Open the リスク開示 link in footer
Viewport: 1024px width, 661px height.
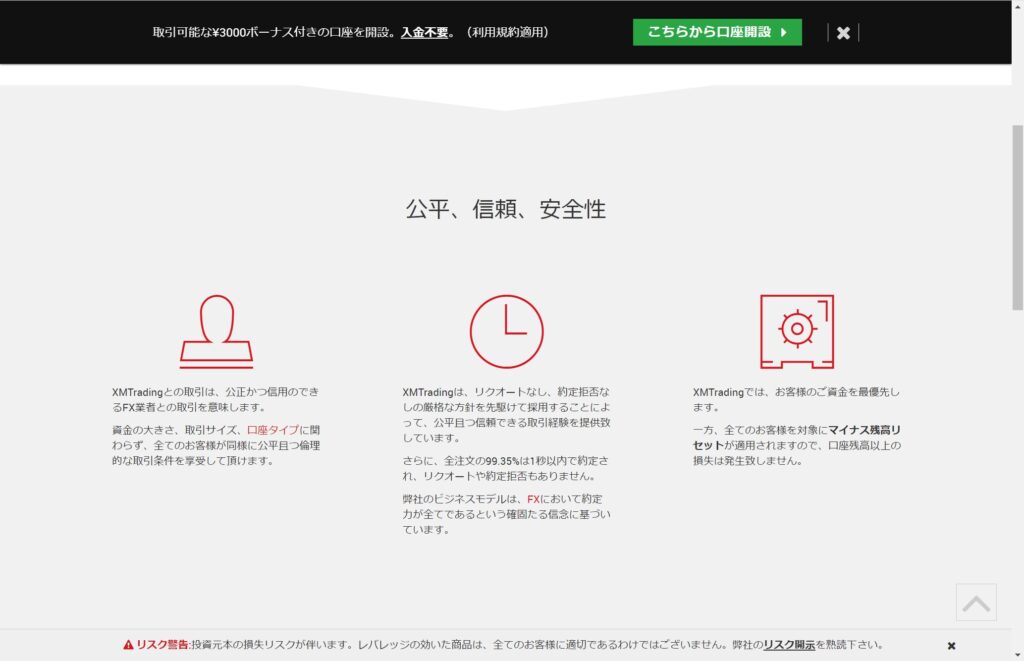point(789,645)
